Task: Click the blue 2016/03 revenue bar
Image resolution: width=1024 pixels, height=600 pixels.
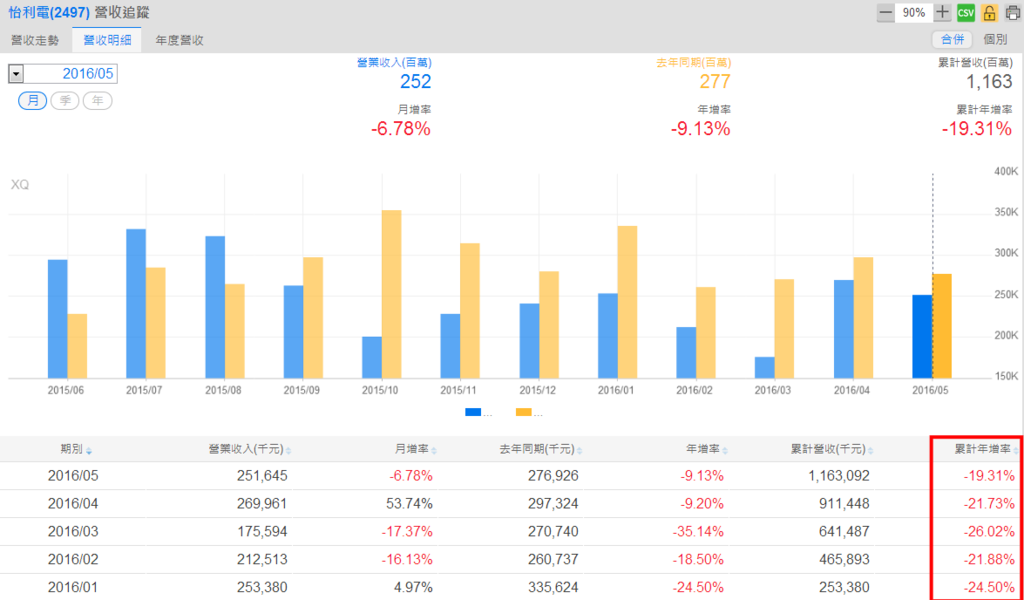Action: click(765, 368)
